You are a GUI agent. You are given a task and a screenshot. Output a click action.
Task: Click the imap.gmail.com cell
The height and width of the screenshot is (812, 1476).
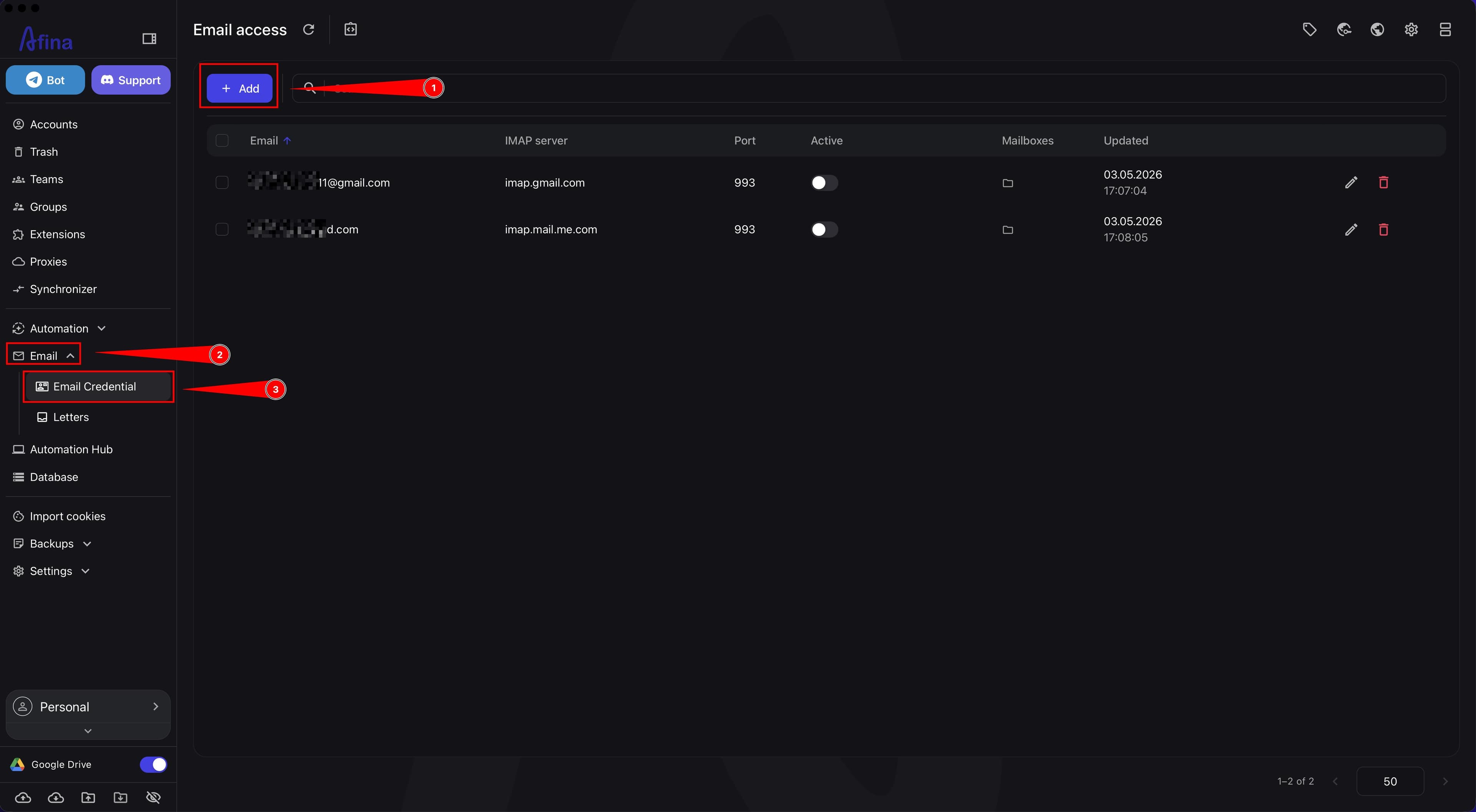[544, 182]
